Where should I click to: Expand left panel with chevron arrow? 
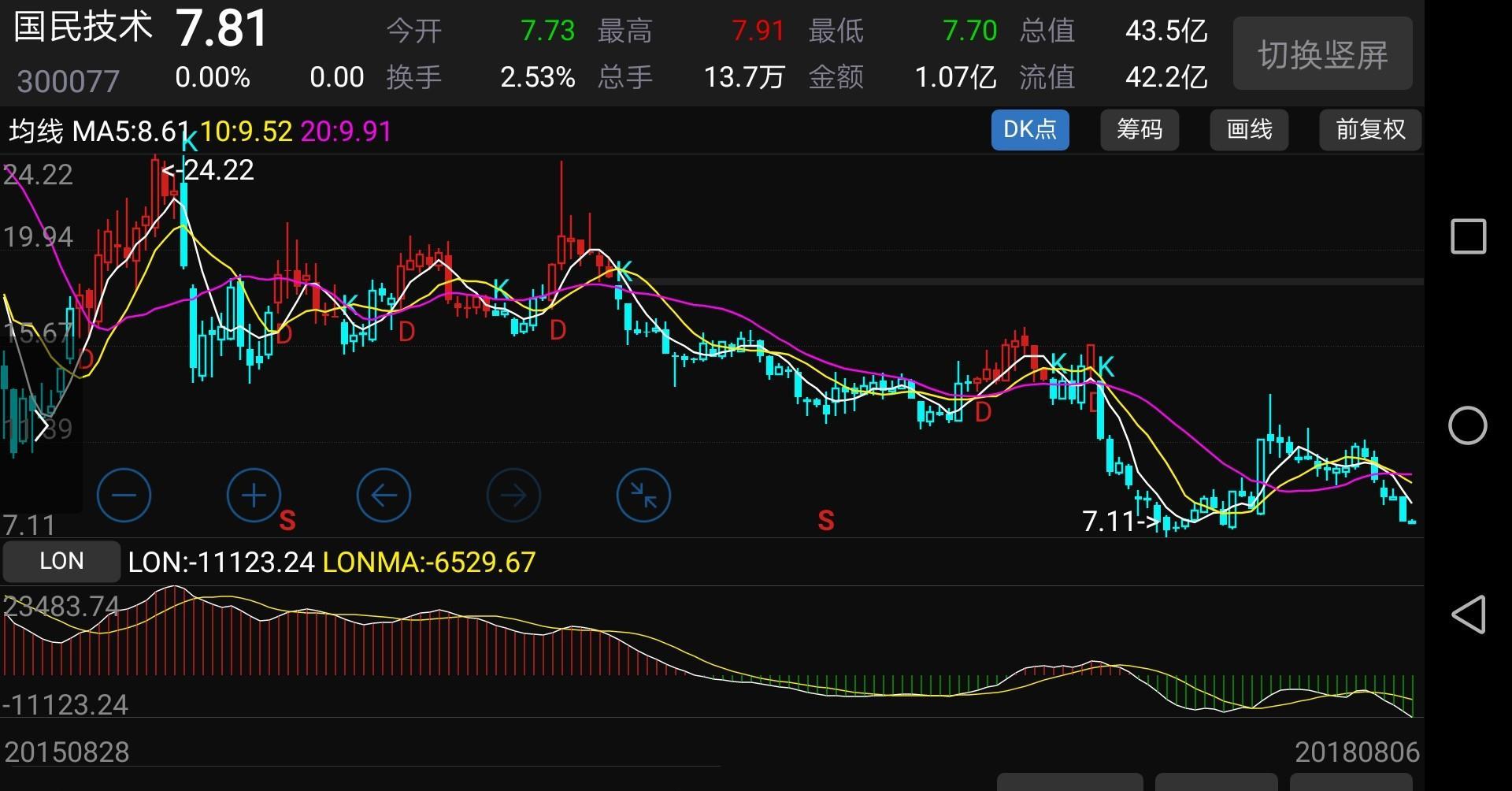point(42,426)
